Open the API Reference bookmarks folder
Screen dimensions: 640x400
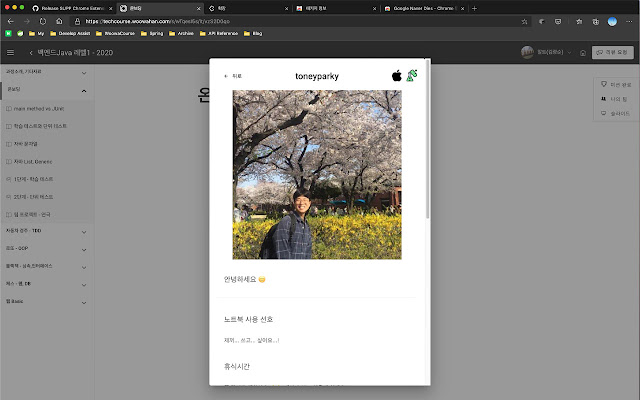click(x=219, y=33)
